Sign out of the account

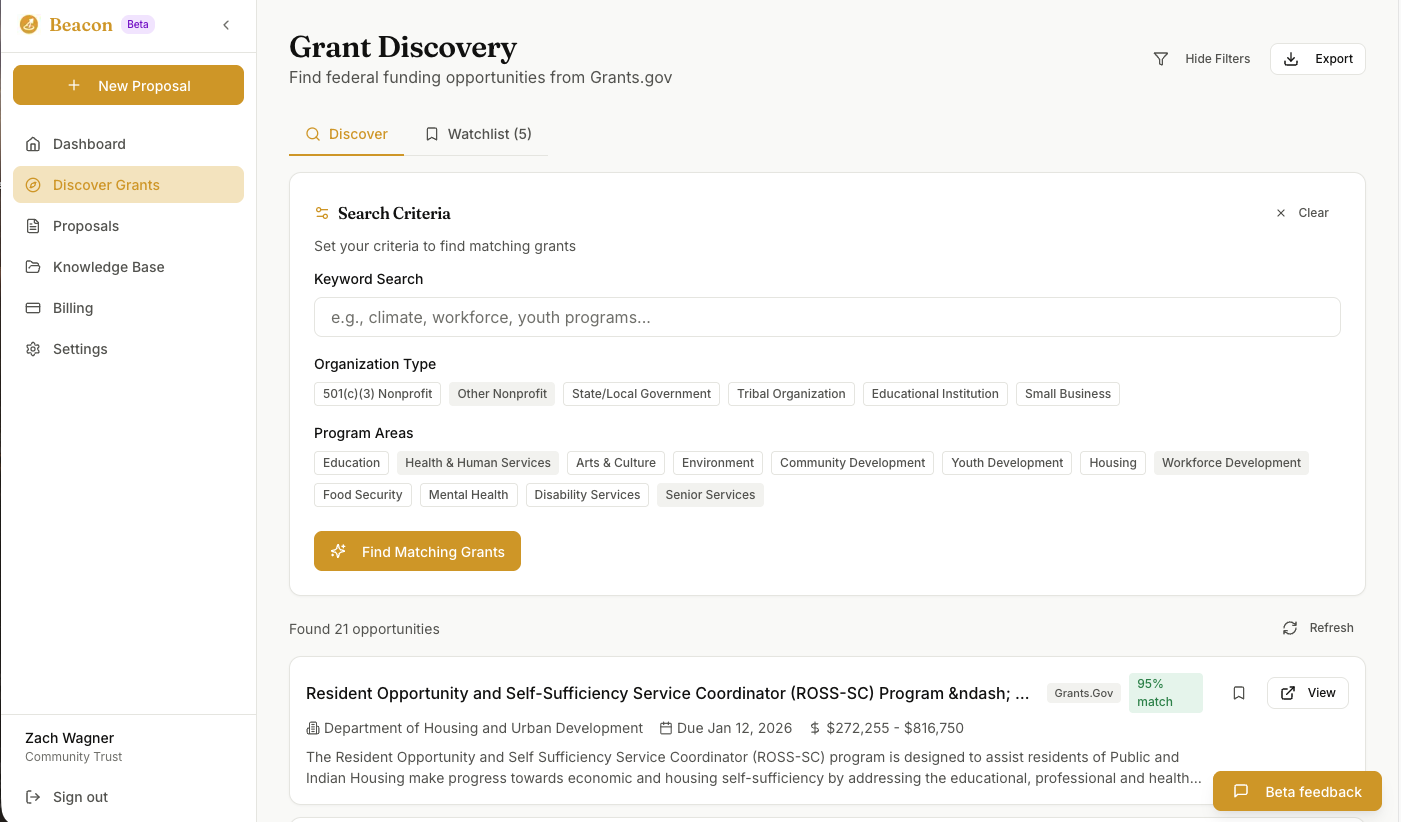66,797
